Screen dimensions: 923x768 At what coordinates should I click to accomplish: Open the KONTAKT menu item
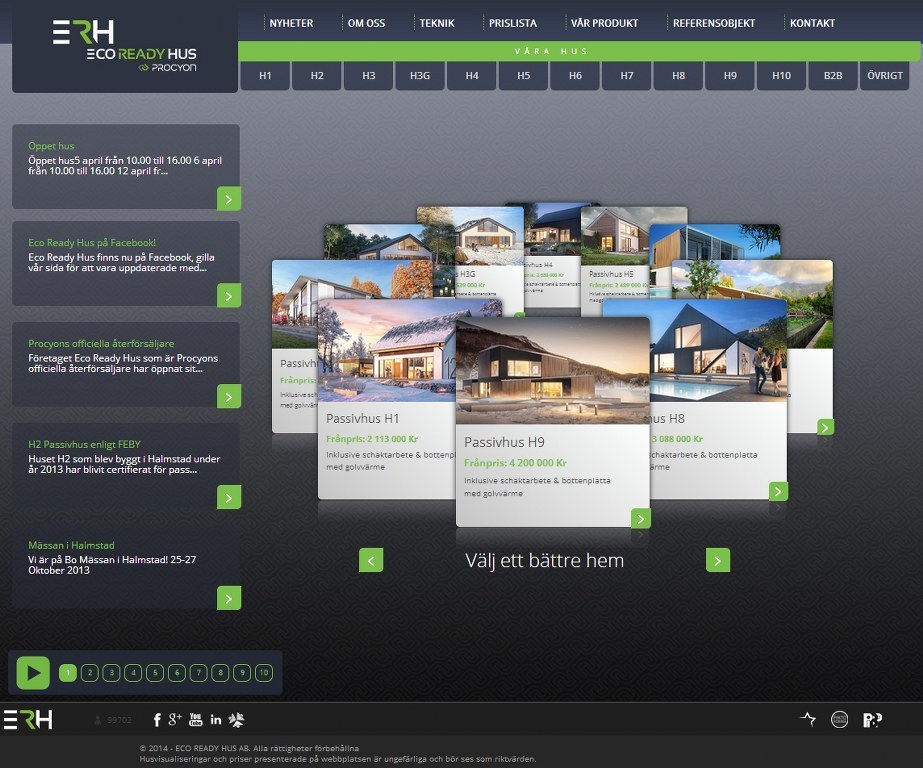point(812,23)
